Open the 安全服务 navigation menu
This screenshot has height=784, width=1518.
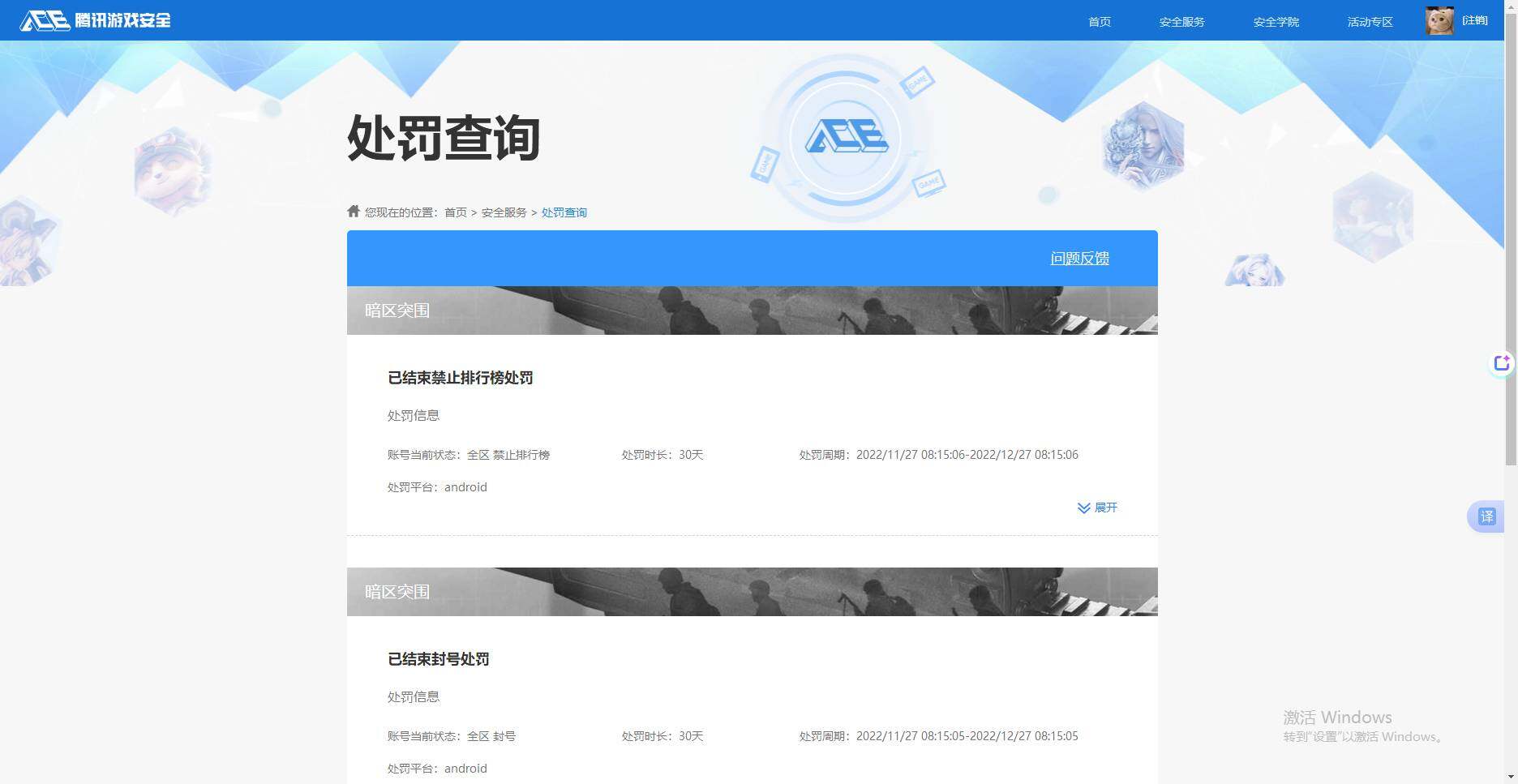(1181, 21)
